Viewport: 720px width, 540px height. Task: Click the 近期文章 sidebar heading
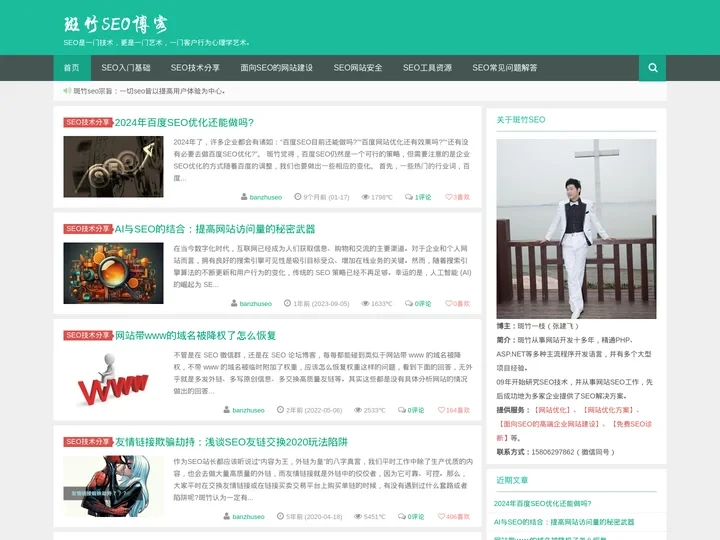click(512, 480)
